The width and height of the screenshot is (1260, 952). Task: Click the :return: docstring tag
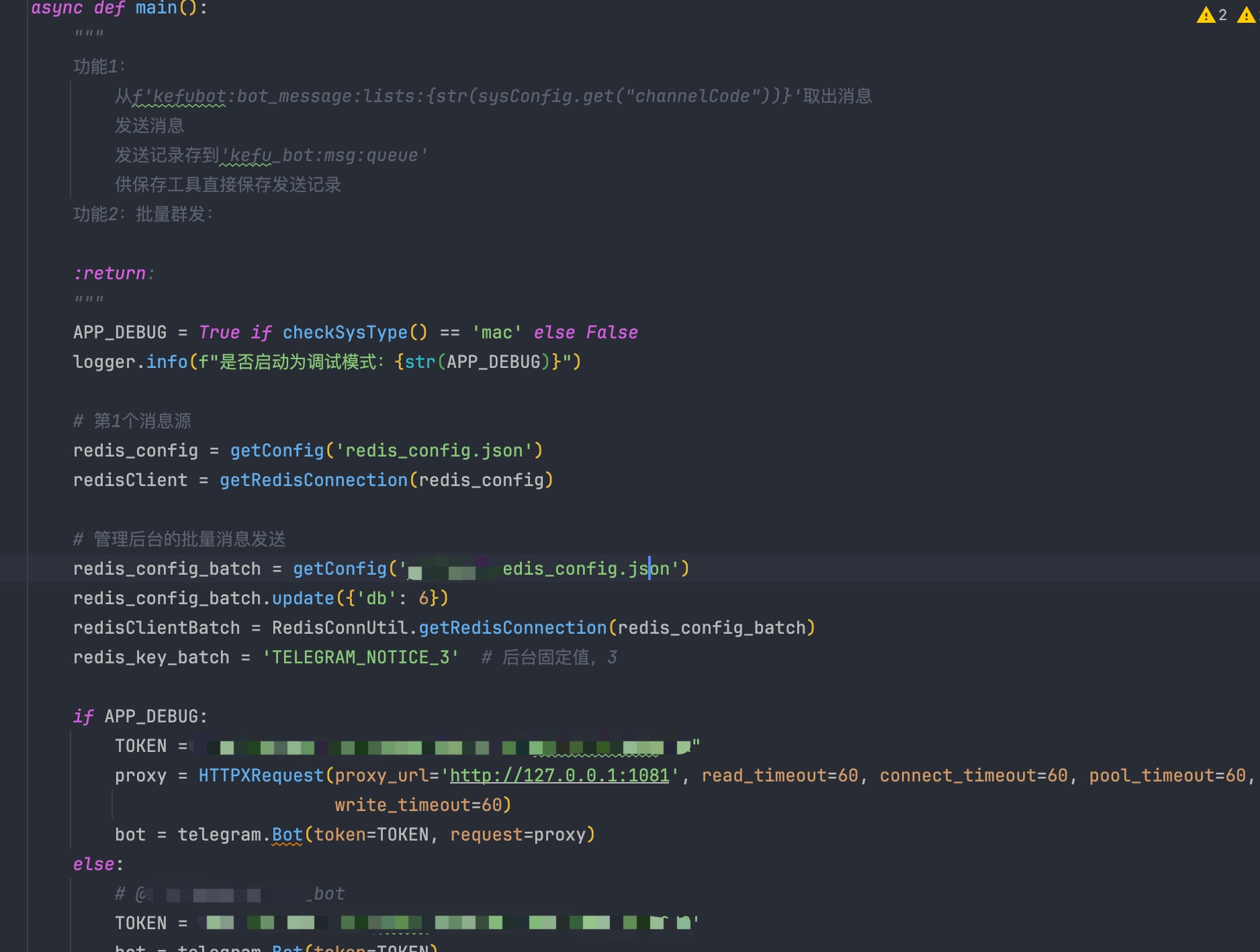[114, 273]
